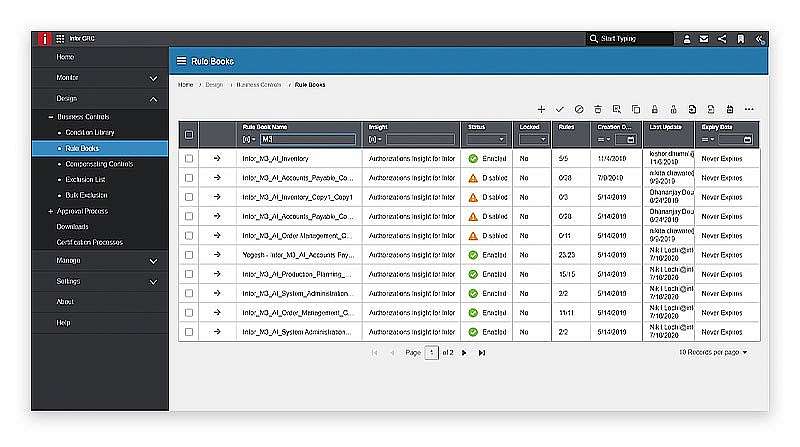Click the enable checkmark toolbar icon

(560, 109)
